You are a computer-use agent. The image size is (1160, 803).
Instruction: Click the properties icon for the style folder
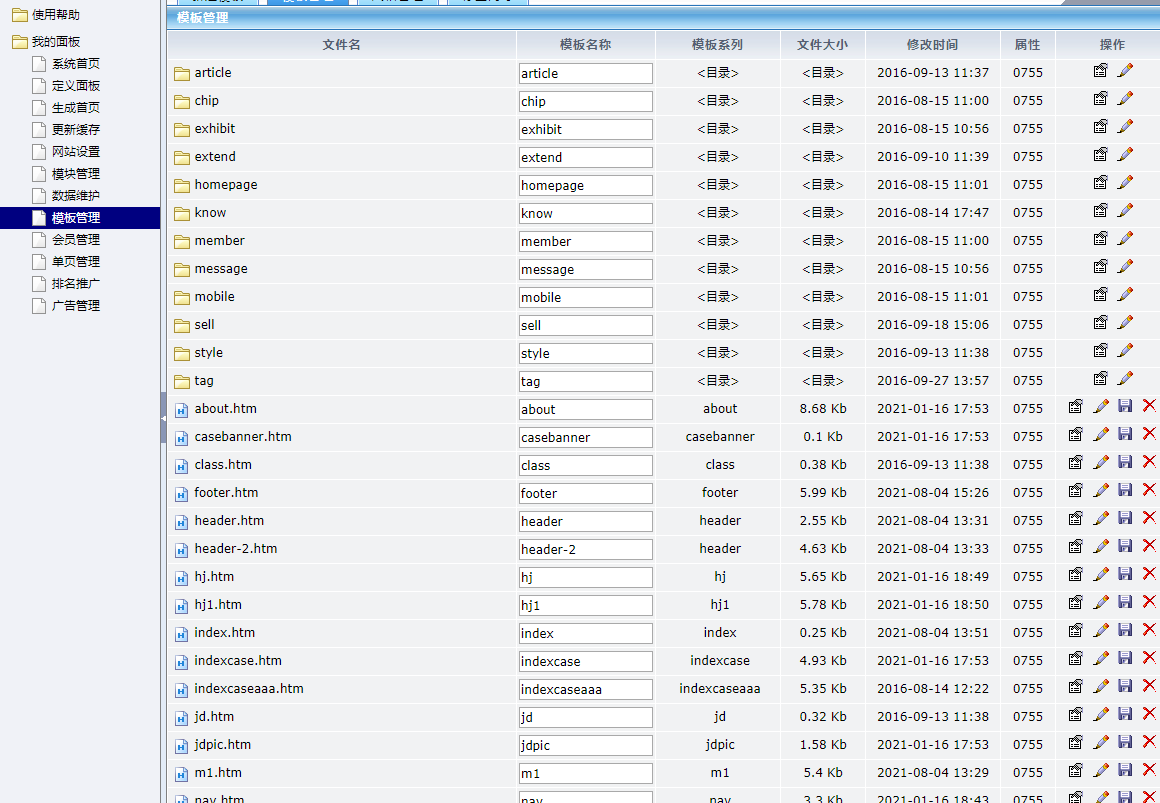click(x=1100, y=351)
